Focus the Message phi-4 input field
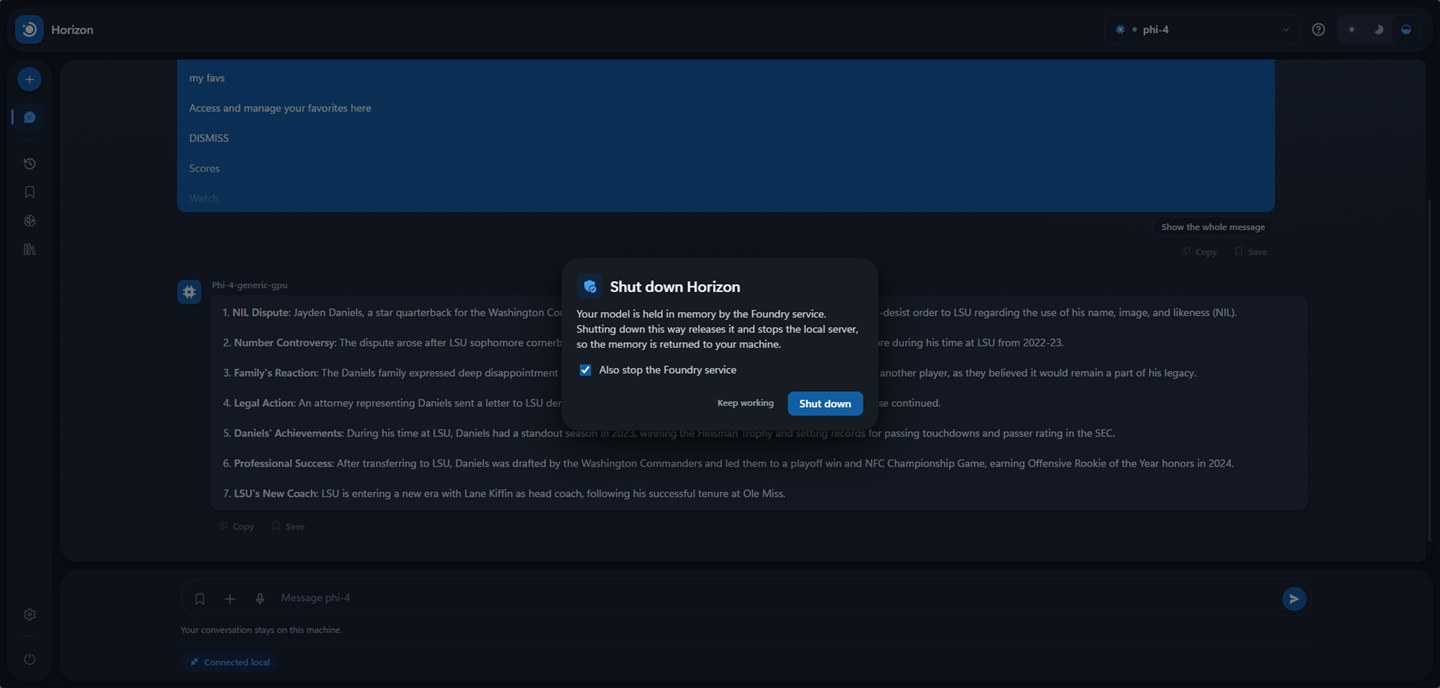Viewport: 1440px width, 688px height. pyautogui.click(x=775, y=598)
